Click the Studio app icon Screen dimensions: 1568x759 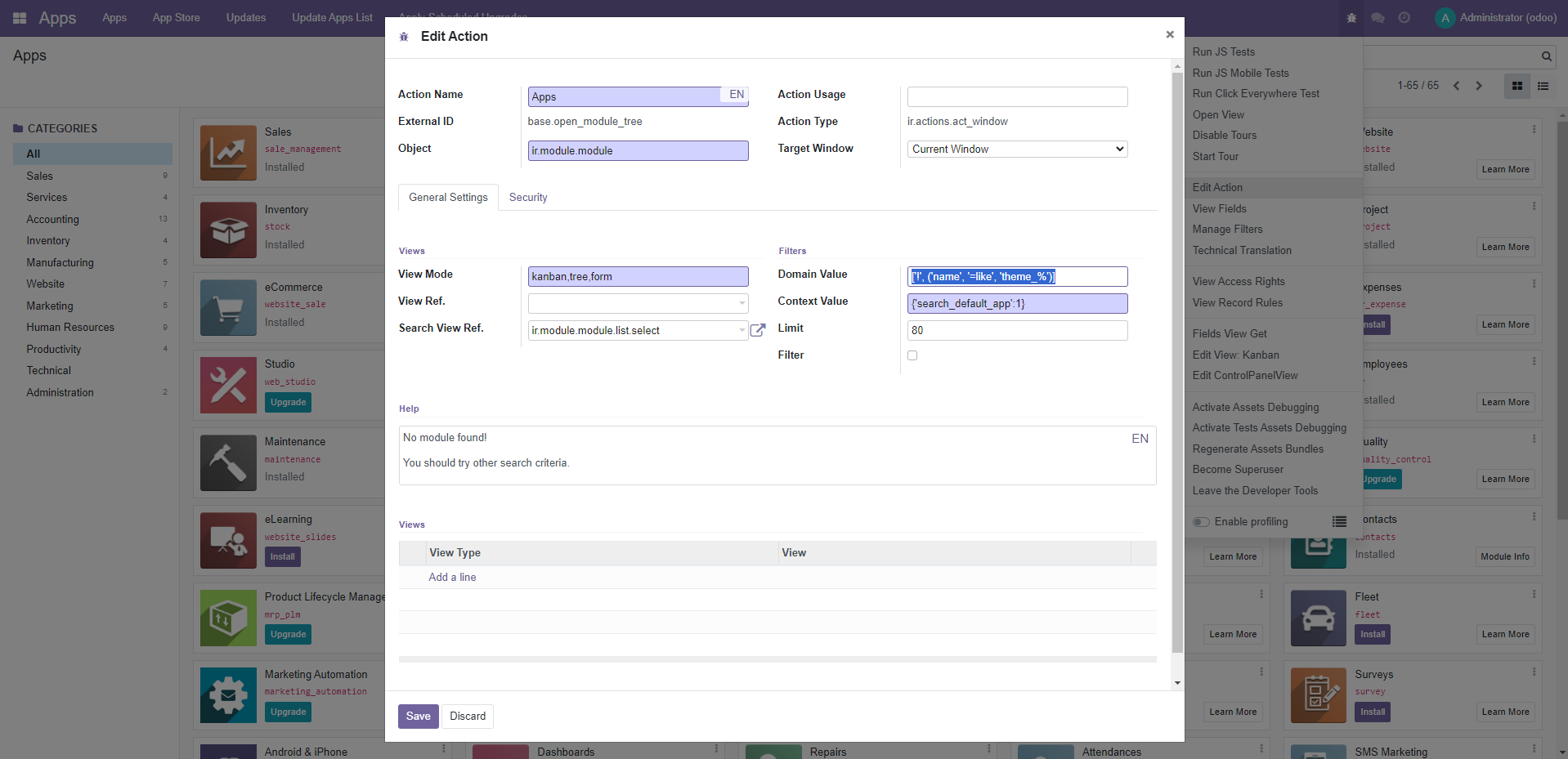tap(228, 385)
